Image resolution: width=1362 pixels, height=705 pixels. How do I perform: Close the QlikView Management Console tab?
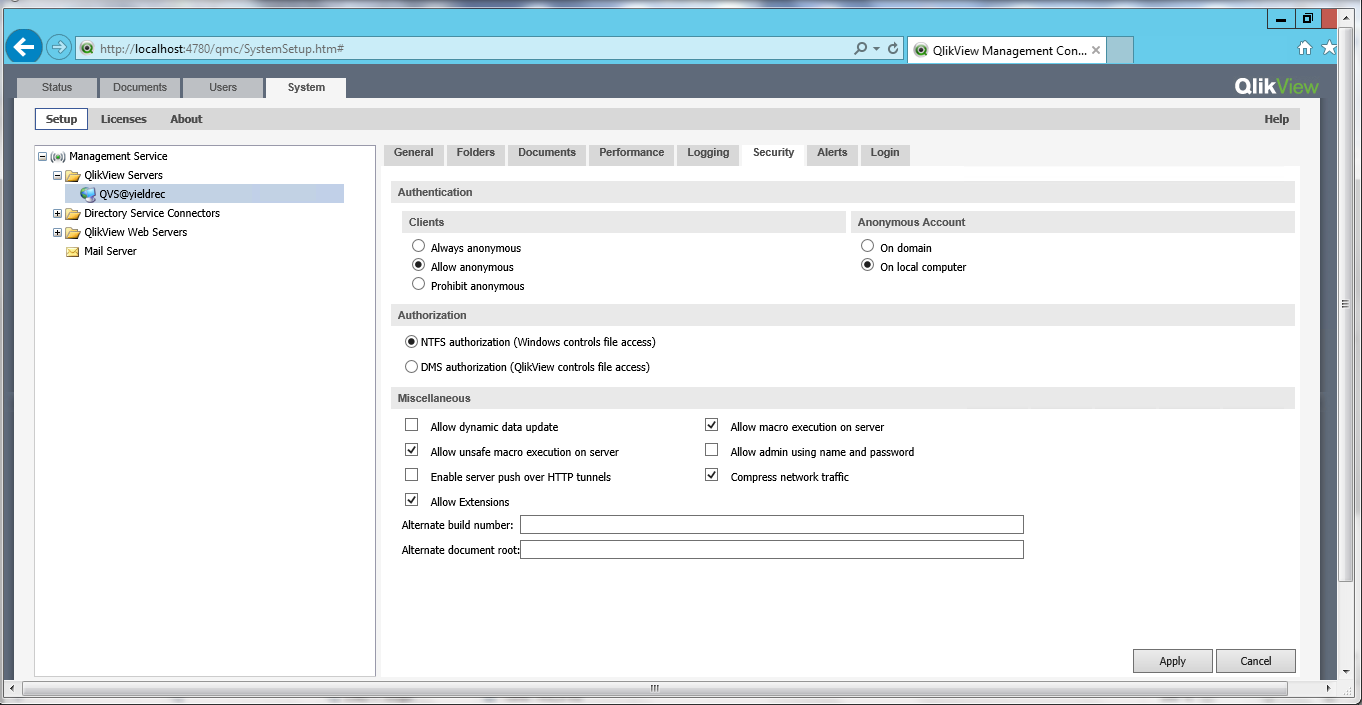pyautogui.click(x=1096, y=50)
